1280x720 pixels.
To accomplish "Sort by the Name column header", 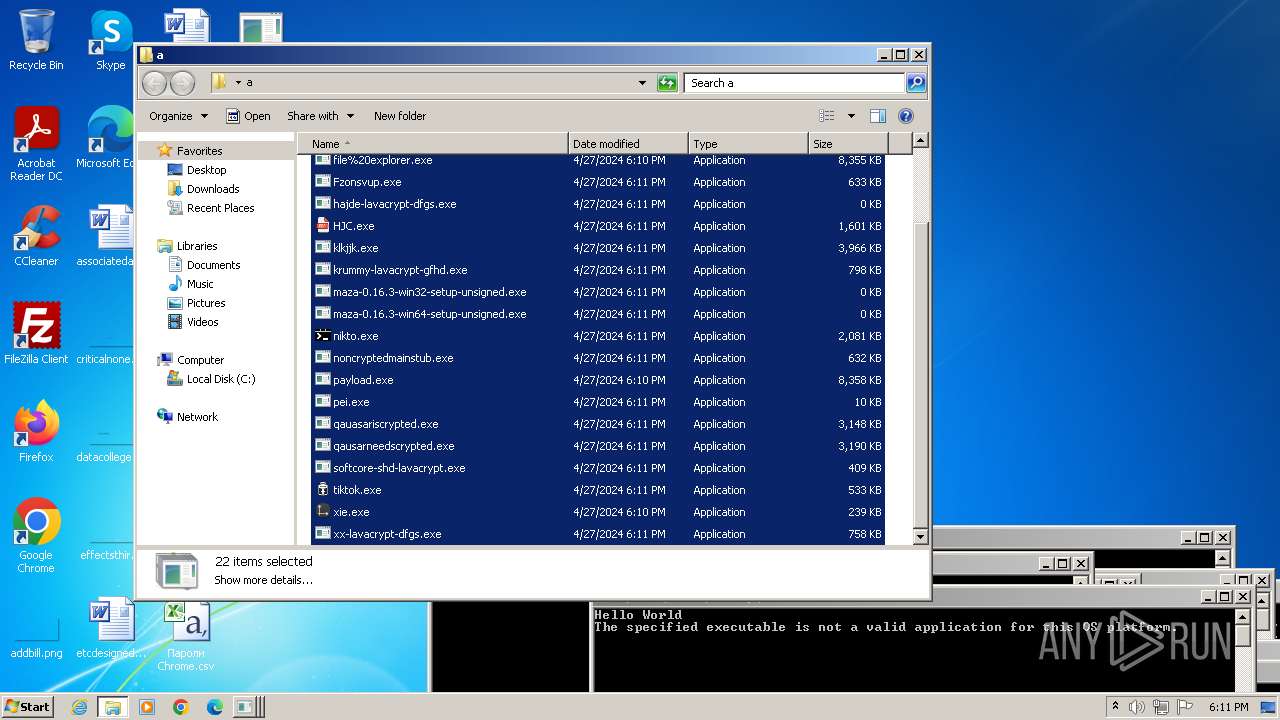I will click(432, 144).
